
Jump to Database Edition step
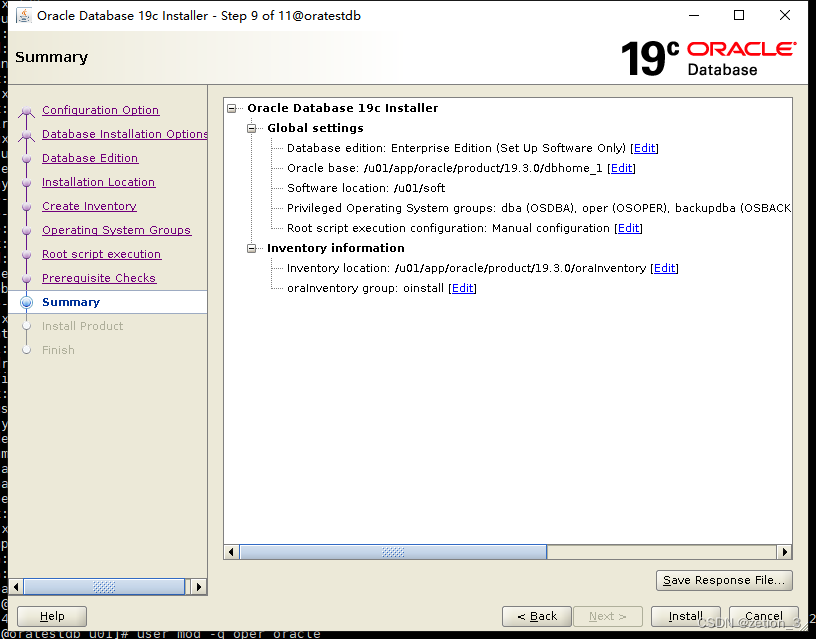click(90, 158)
